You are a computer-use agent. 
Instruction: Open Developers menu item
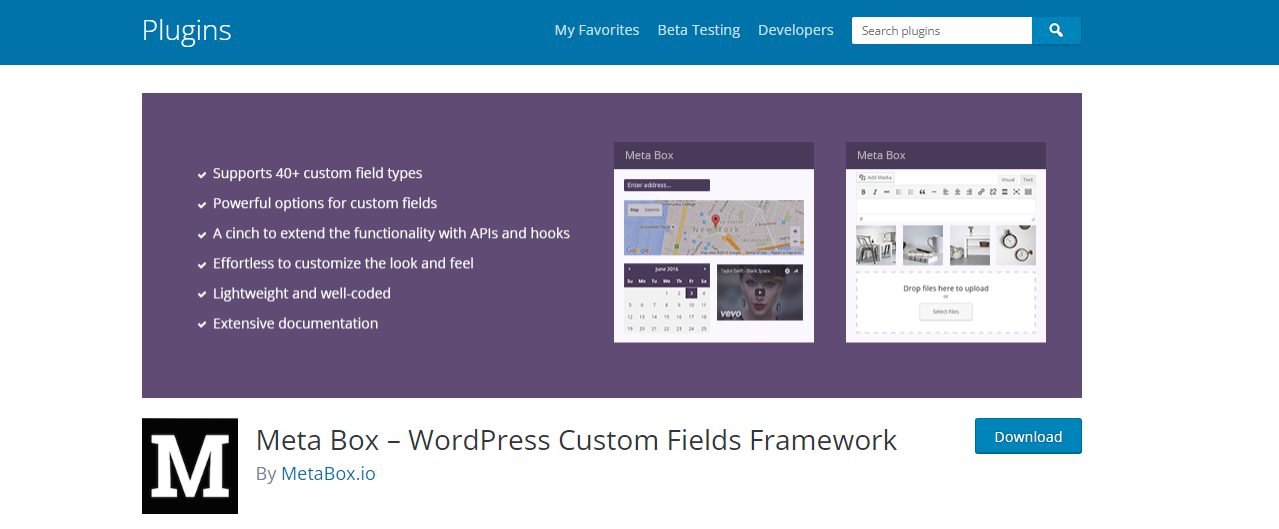(796, 30)
